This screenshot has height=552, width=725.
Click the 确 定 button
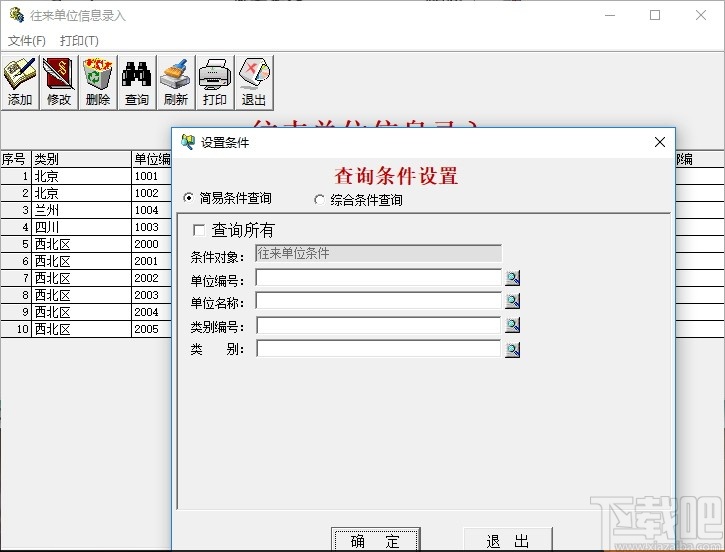(375, 540)
